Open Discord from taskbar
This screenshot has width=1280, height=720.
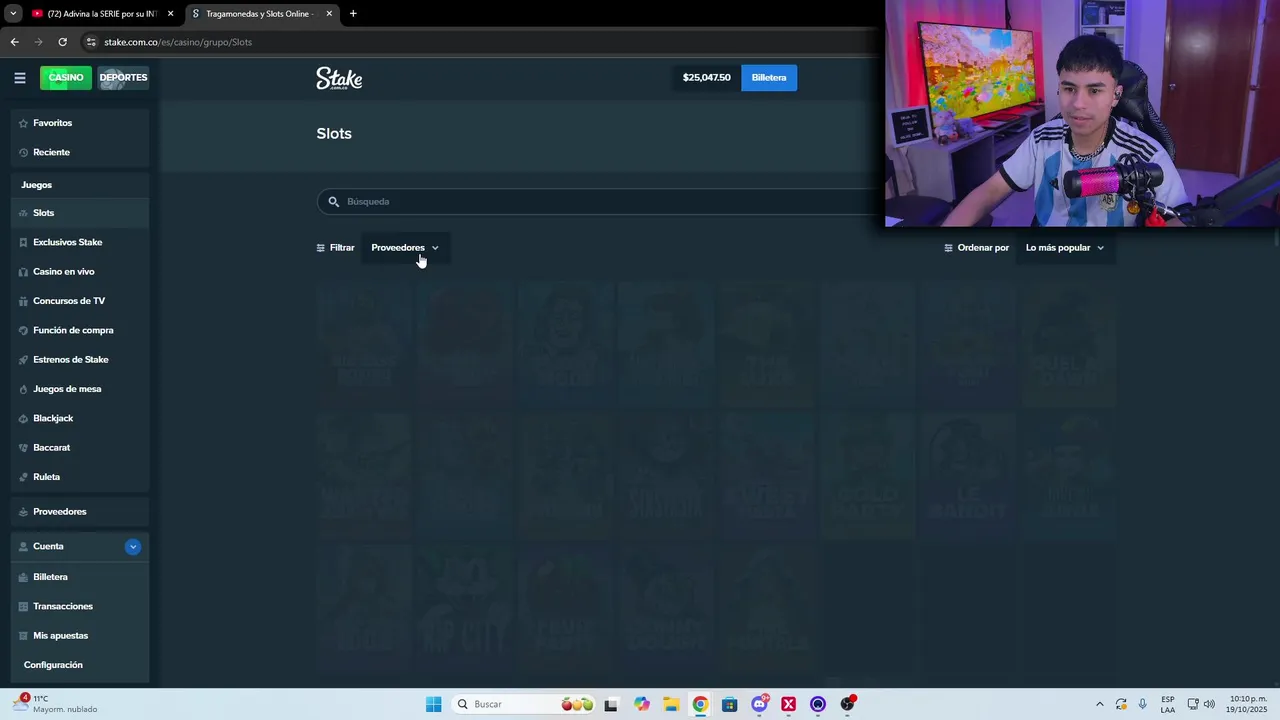(760, 704)
